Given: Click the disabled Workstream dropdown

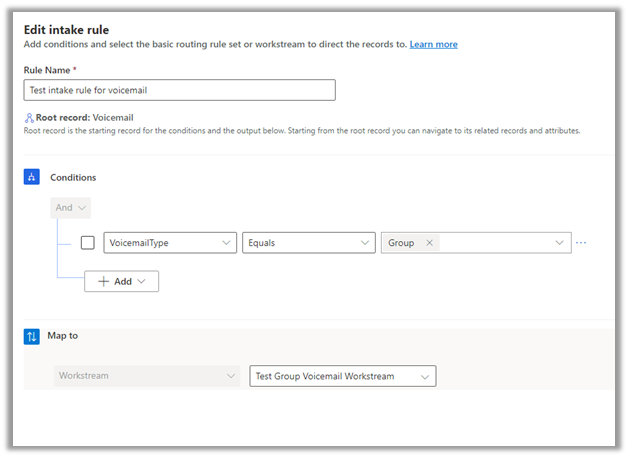Looking at the screenshot, I should tap(147, 377).
